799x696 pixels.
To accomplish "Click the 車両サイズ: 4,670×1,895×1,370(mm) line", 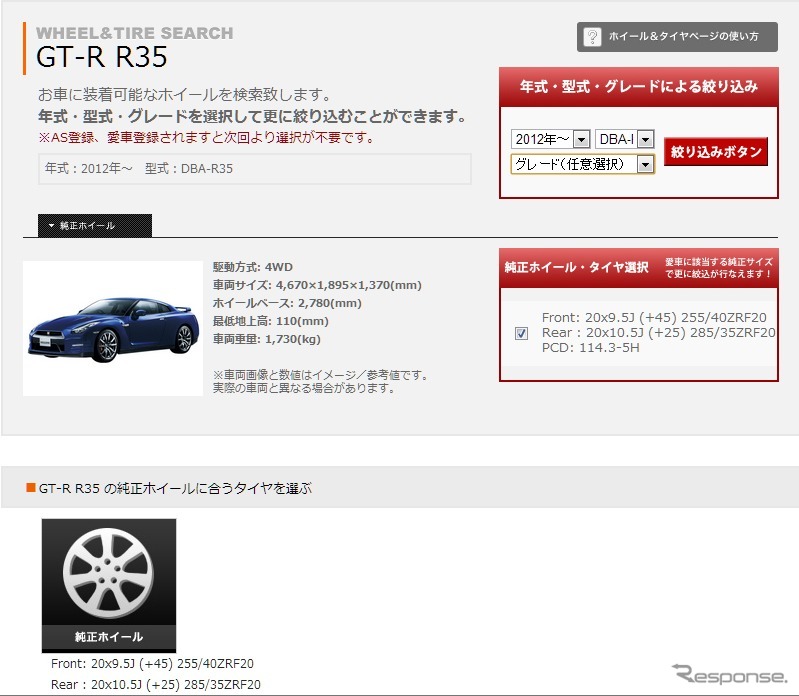I will tap(317, 285).
